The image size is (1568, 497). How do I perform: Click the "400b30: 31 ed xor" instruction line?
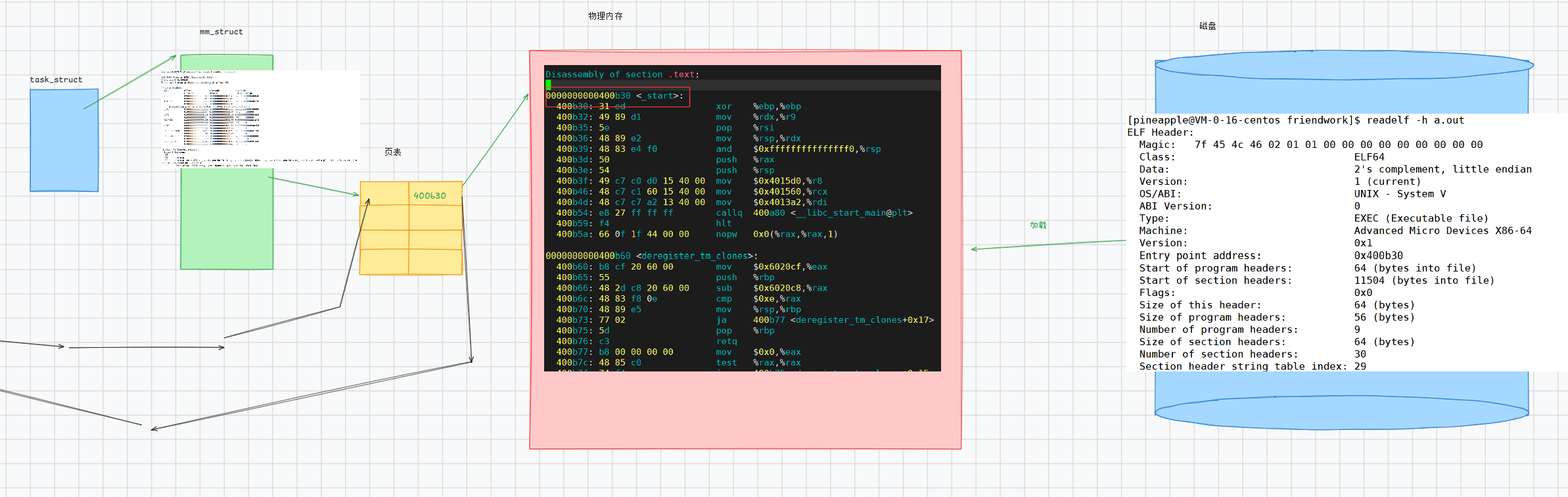pos(679,106)
